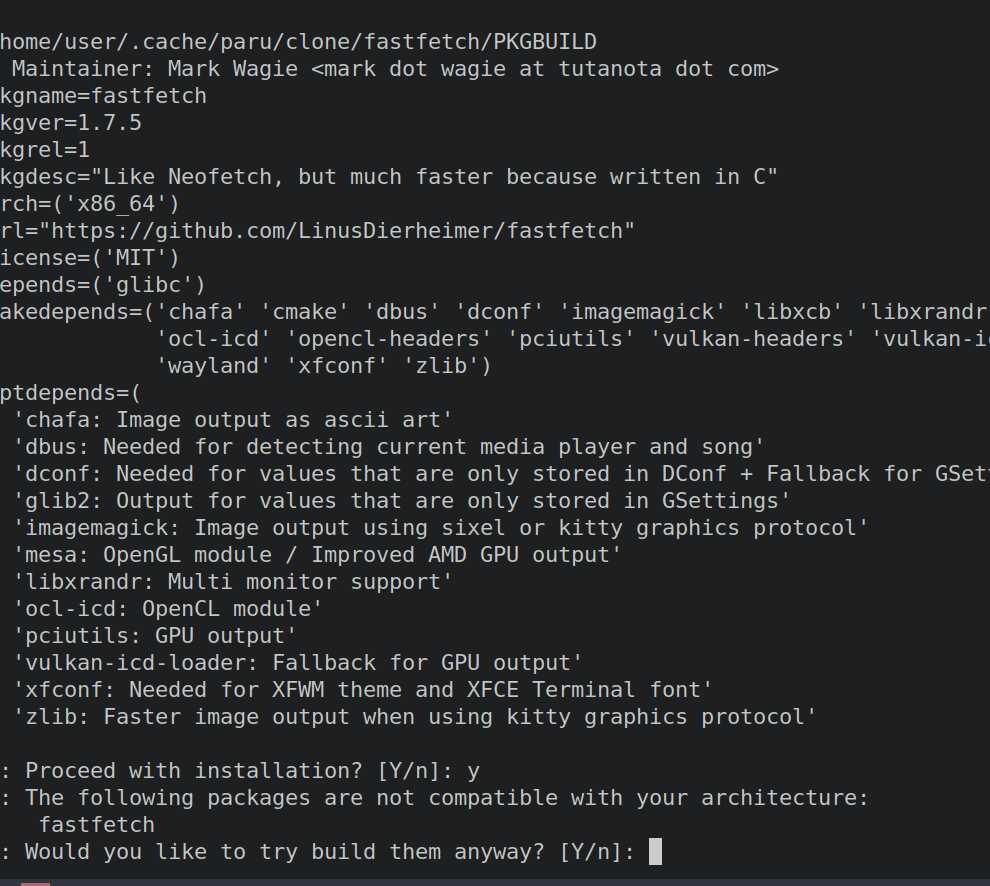Click the chafa ascii art optdepends line
Viewport: 990px width, 886px height.
point(233,420)
